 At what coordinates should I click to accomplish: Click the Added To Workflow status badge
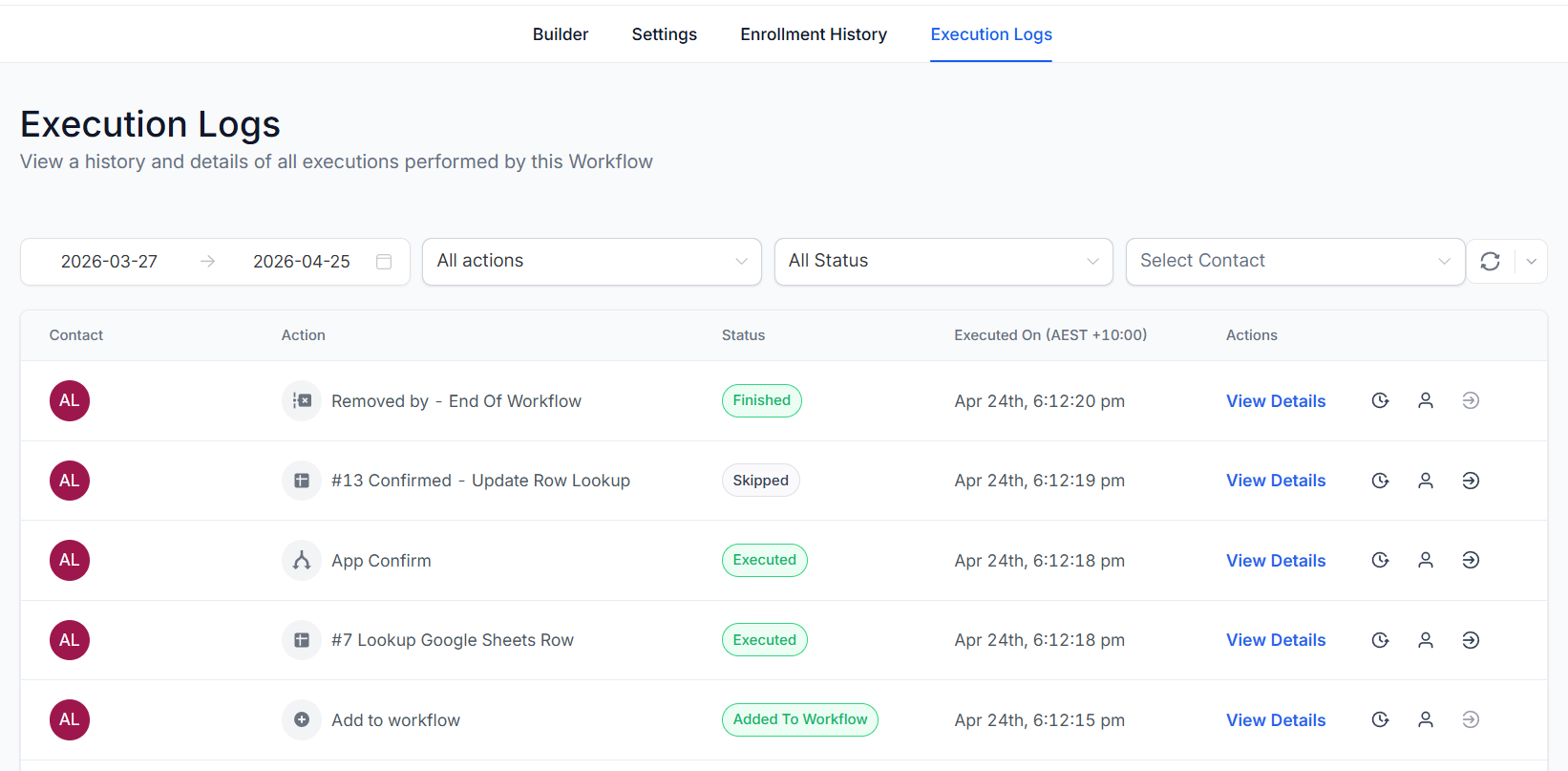coord(800,719)
